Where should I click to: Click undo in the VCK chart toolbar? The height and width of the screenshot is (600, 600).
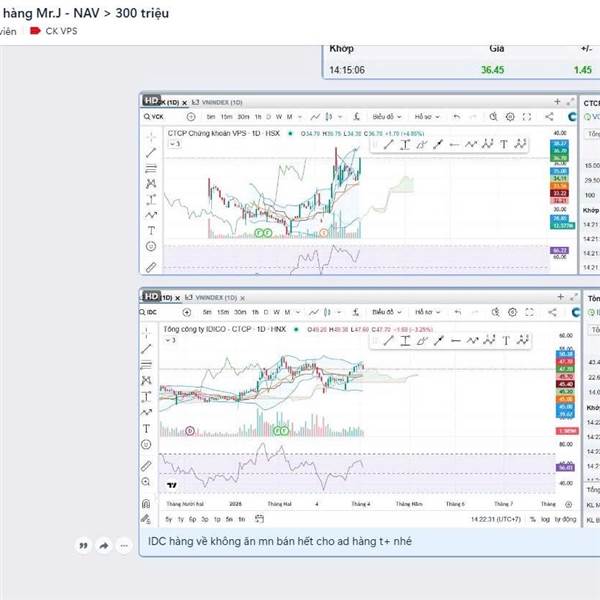[457, 117]
